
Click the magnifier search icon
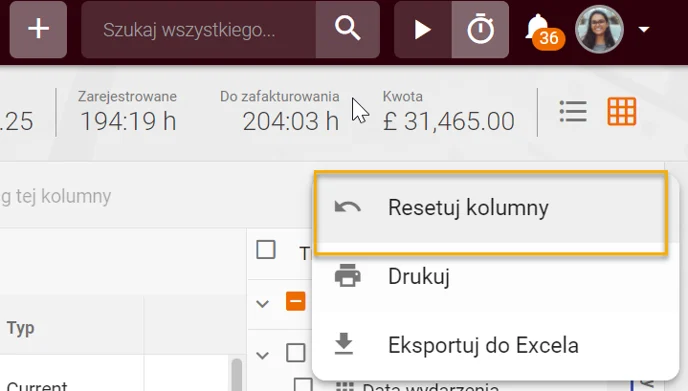click(x=348, y=29)
